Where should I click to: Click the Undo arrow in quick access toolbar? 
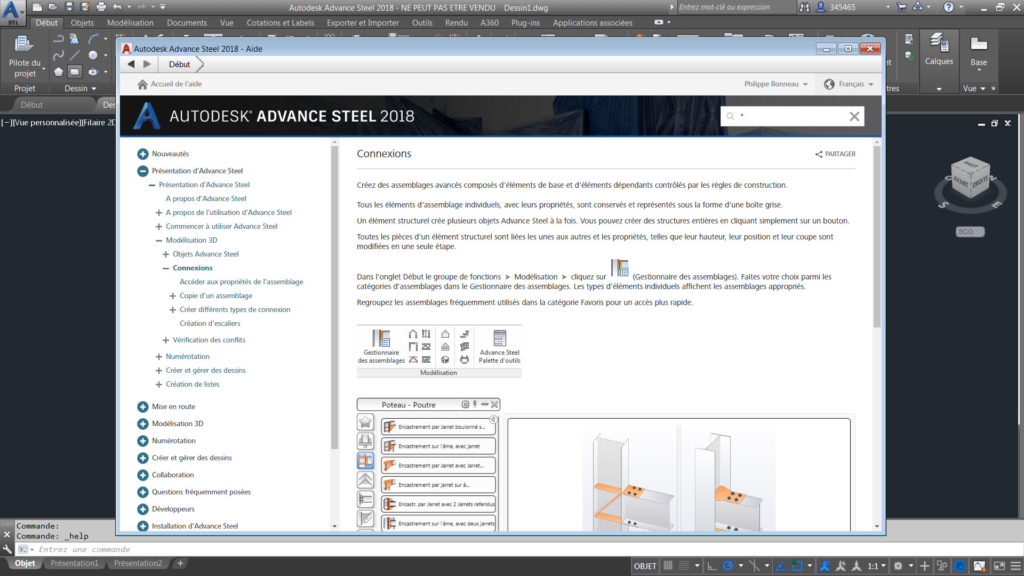[117, 7]
